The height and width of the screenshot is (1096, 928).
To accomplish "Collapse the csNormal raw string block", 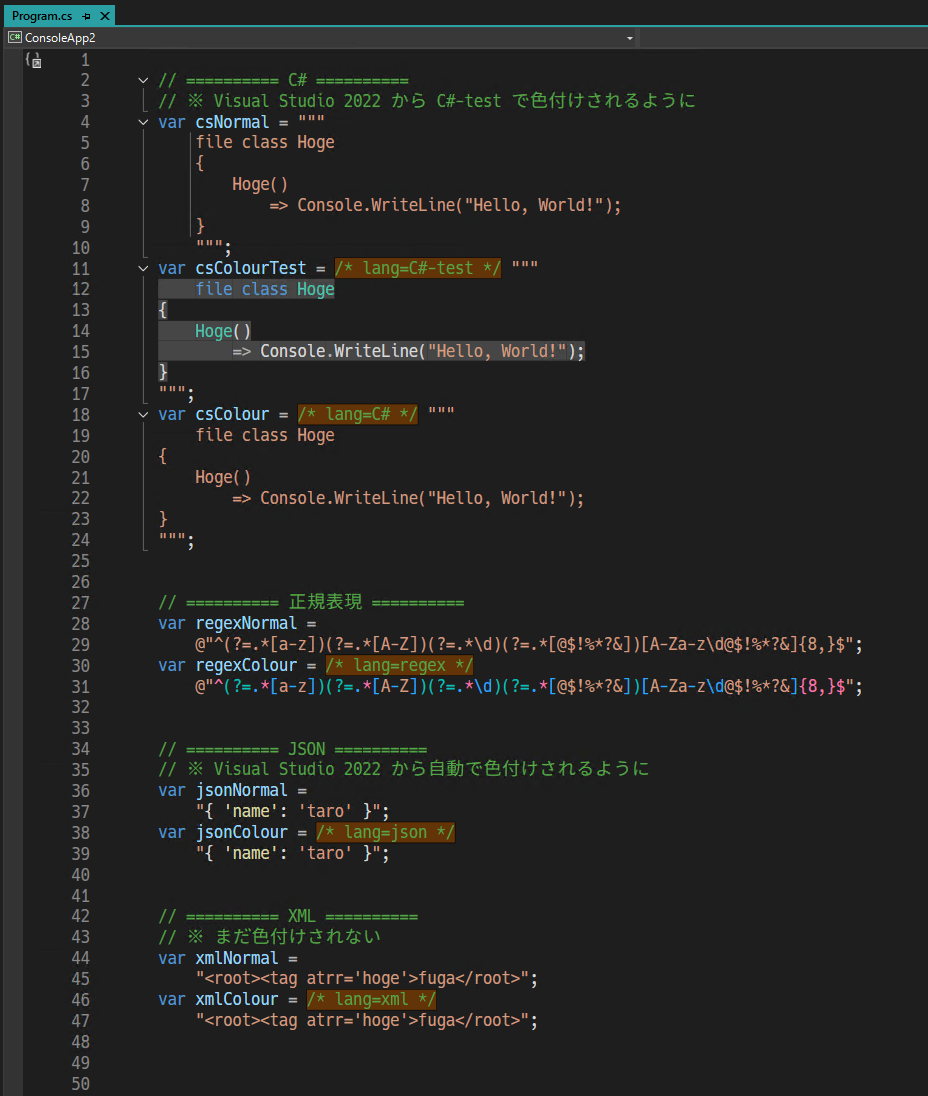I will click(143, 122).
